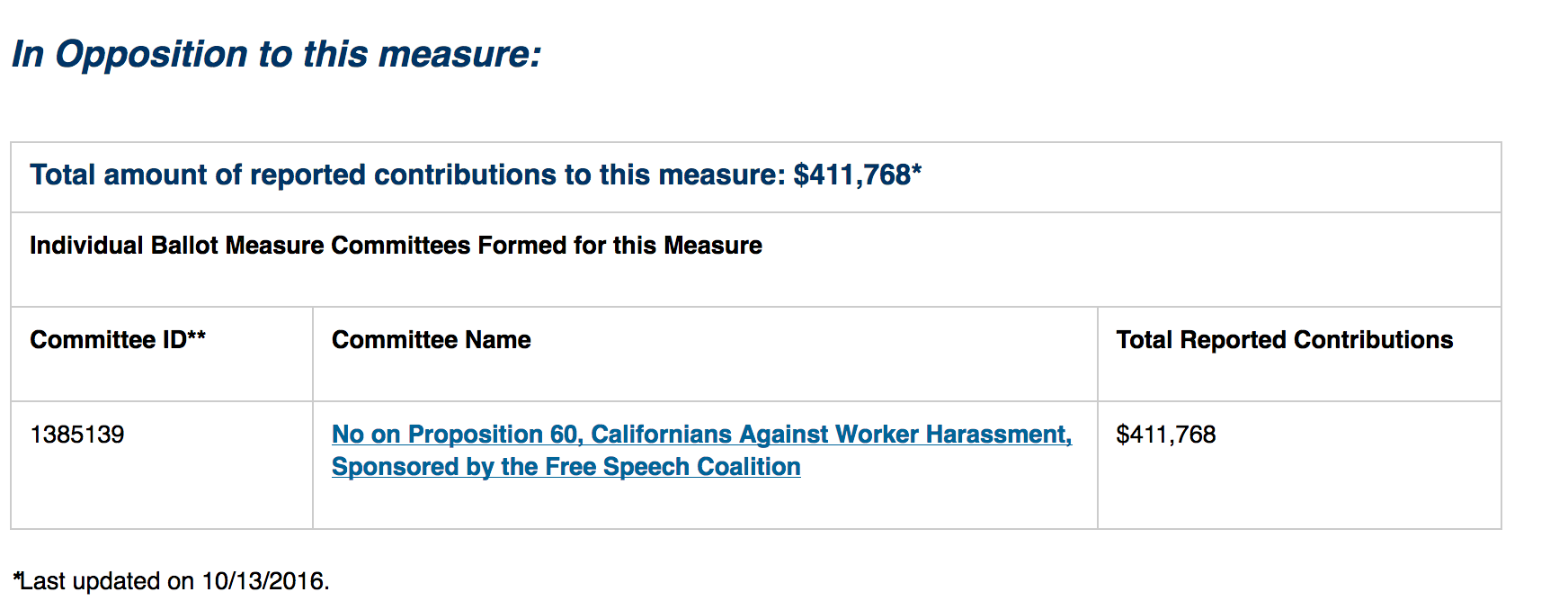Click the word 'Opposition' in the heading

click(151, 55)
